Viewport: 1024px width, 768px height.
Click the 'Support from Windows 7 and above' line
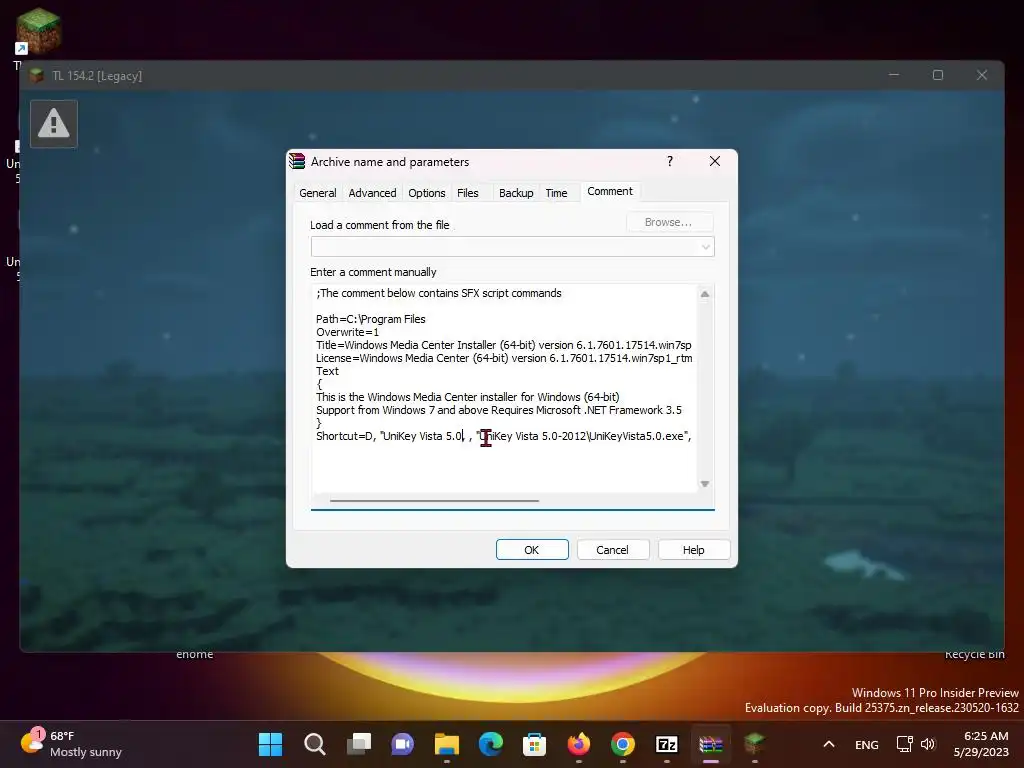[498, 410]
